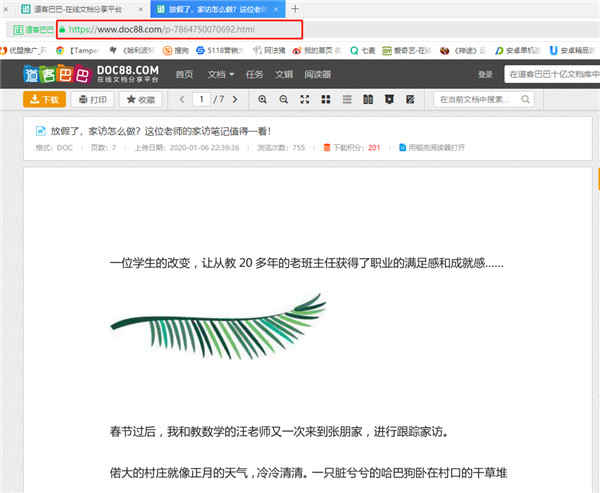
Task: Click the paragraph starting 春节过后
Action: pos(279,432)
